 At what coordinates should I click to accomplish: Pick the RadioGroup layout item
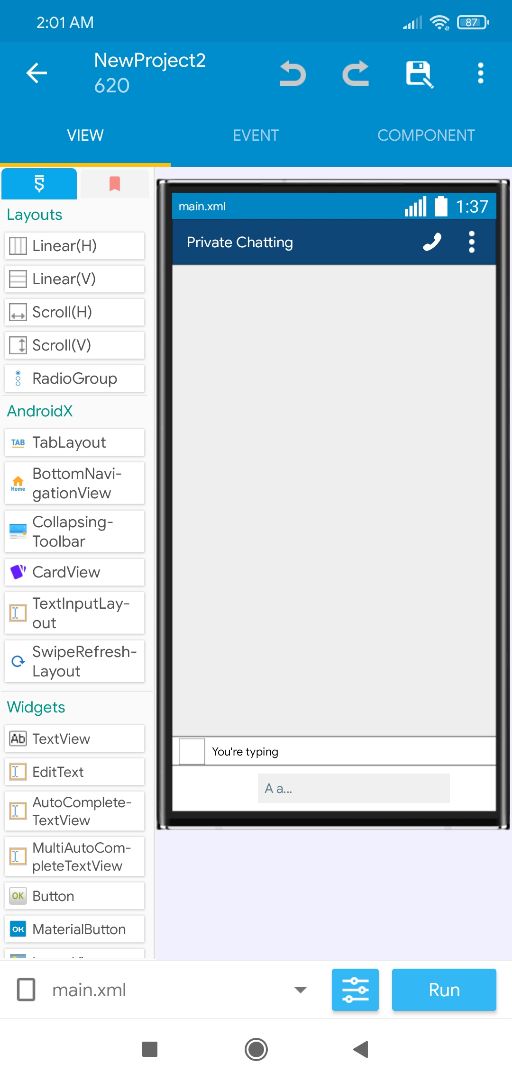tap(74, 378)
